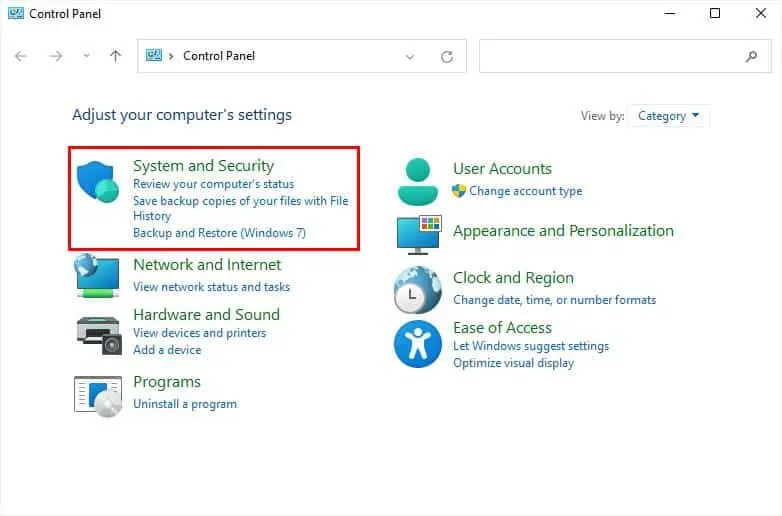The height and width of the screenshot is (516, 782).
Task: Click the Control Panel icon in the address bar
Action: coord(154,55)
